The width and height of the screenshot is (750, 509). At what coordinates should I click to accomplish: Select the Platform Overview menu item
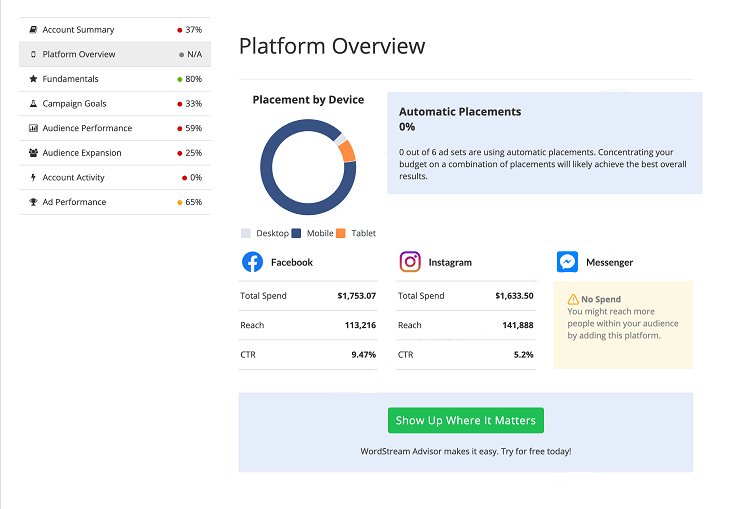click(115, 54)
